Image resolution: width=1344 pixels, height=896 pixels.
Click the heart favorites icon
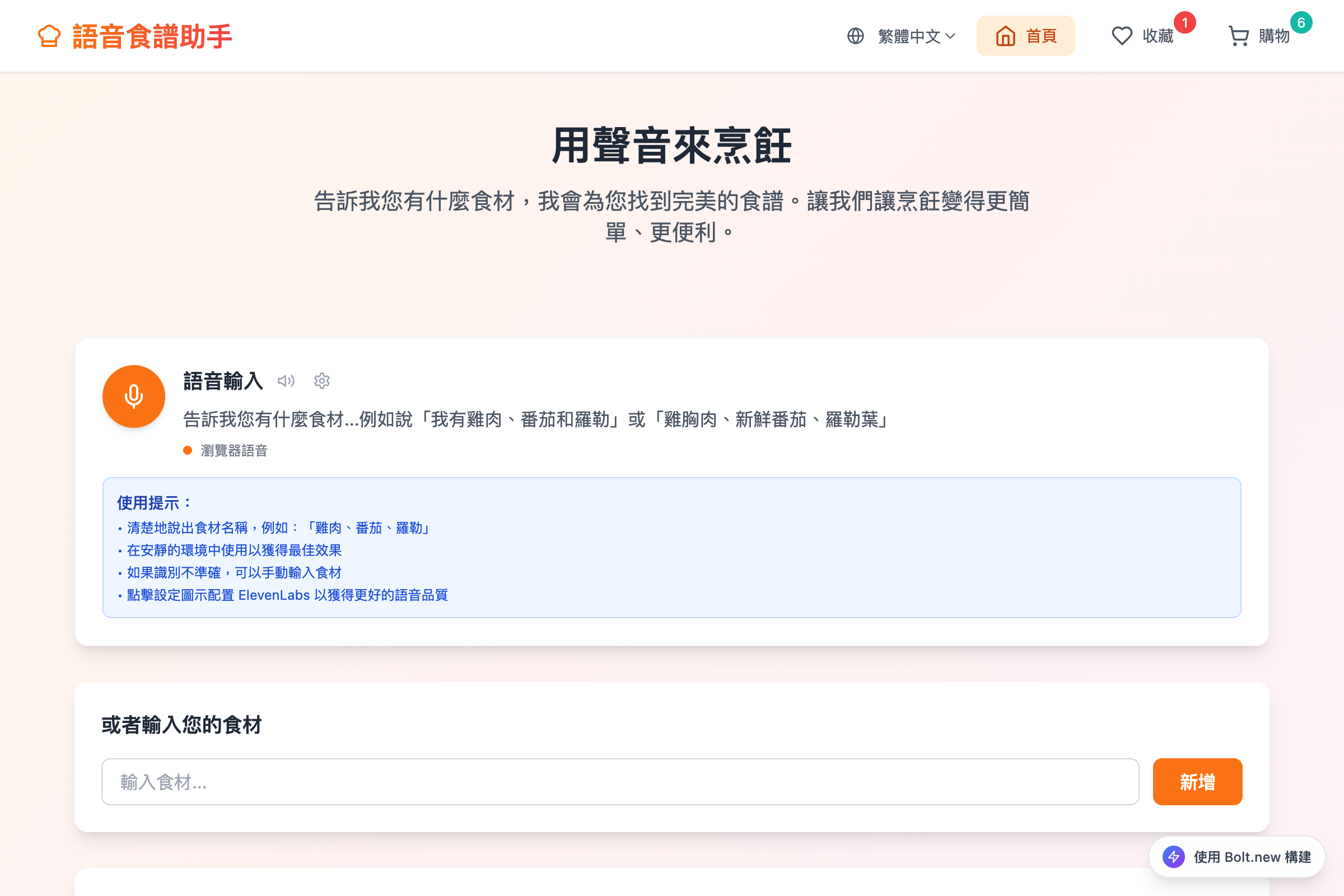click(1122, 36)
